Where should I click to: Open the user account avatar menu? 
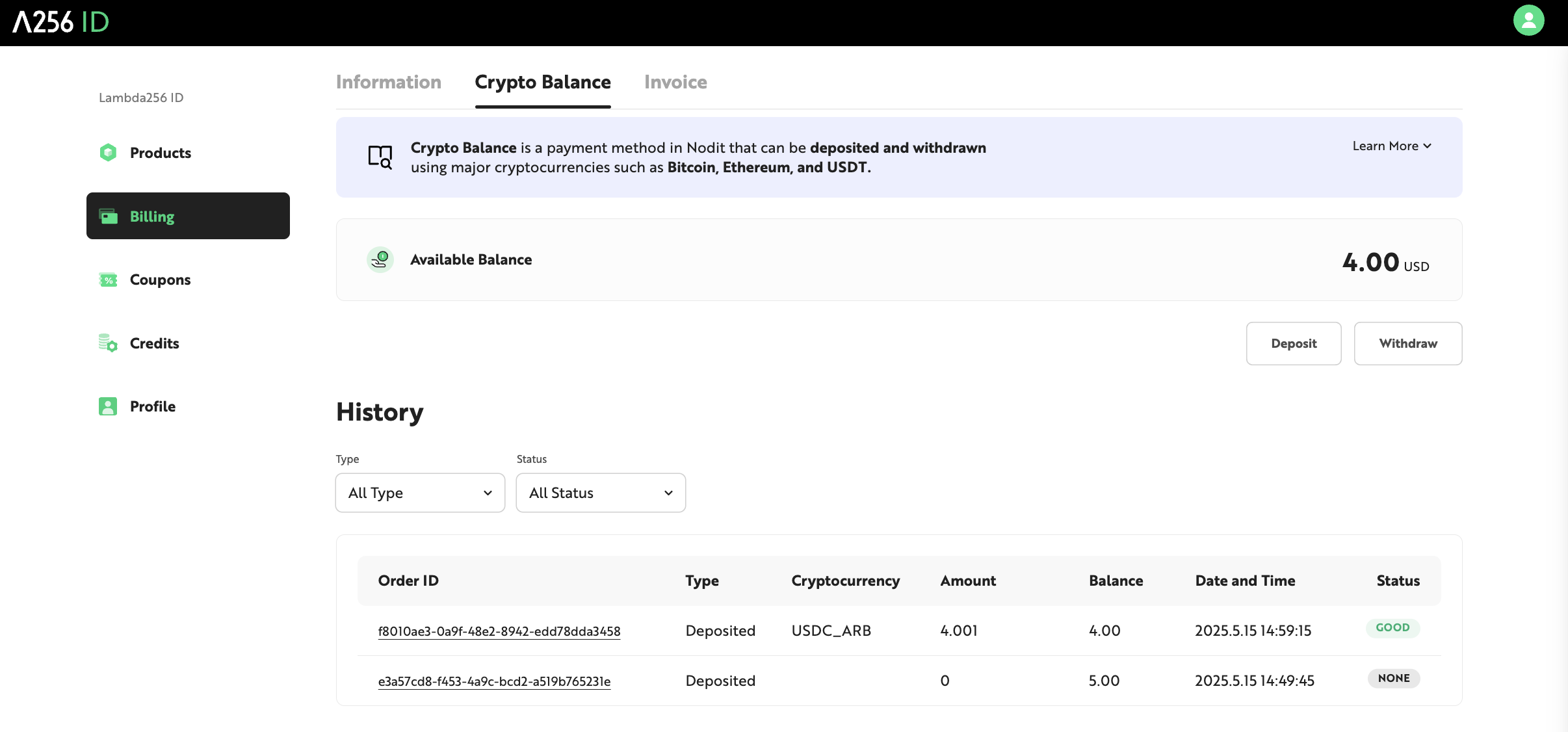1528,21
